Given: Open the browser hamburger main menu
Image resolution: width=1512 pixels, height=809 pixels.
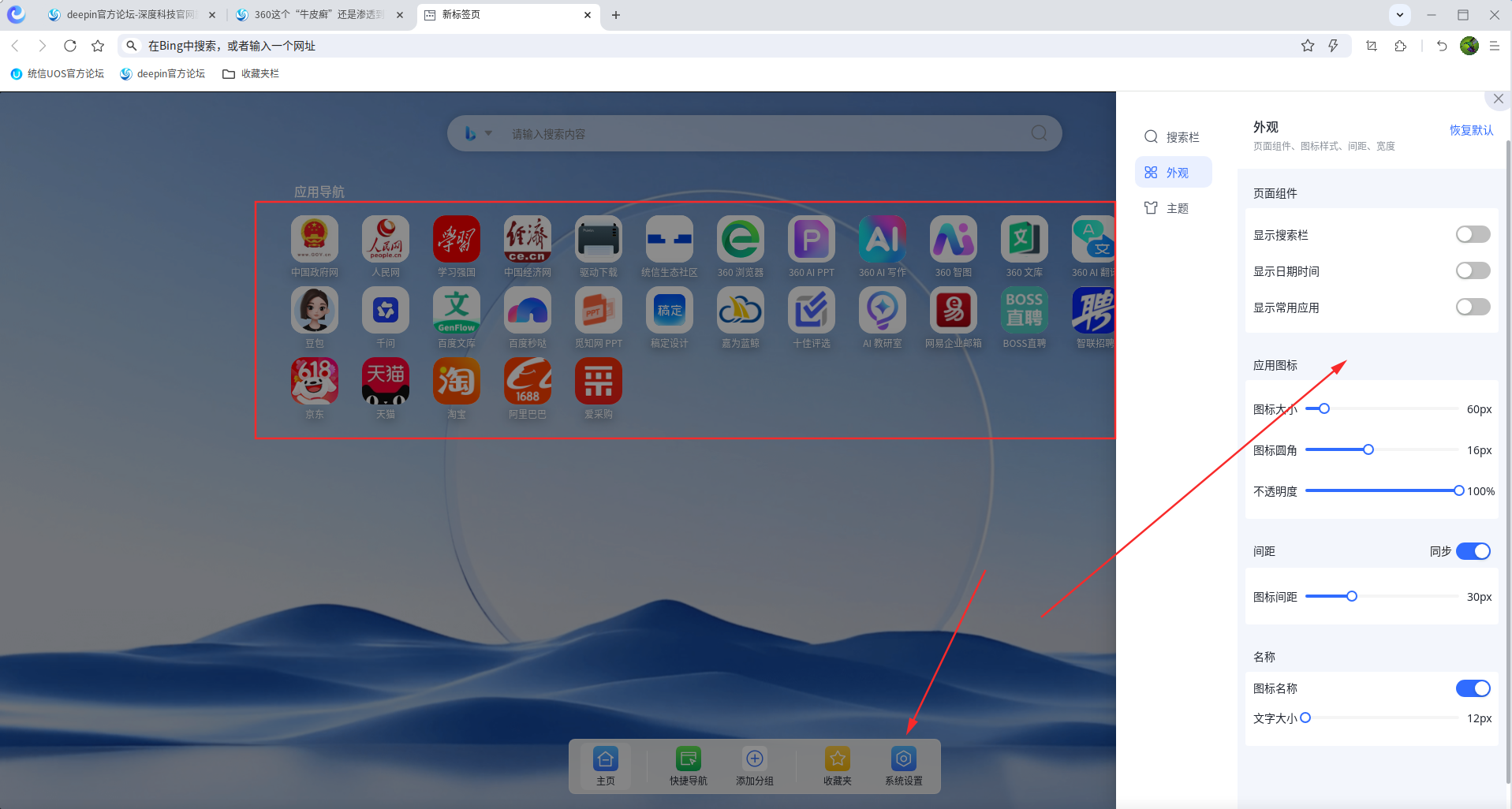Looking at the screenshot, I should 1495,46.
